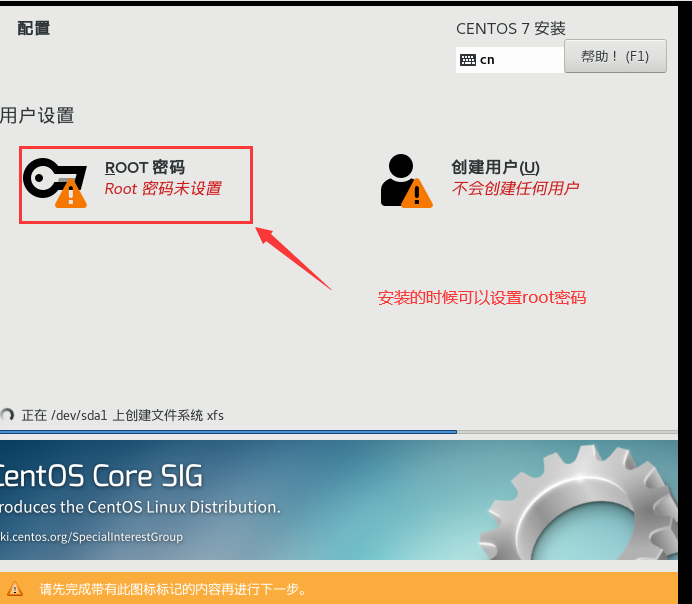Click the orange warning message text

pyautogui.click(x=173, y=589)
